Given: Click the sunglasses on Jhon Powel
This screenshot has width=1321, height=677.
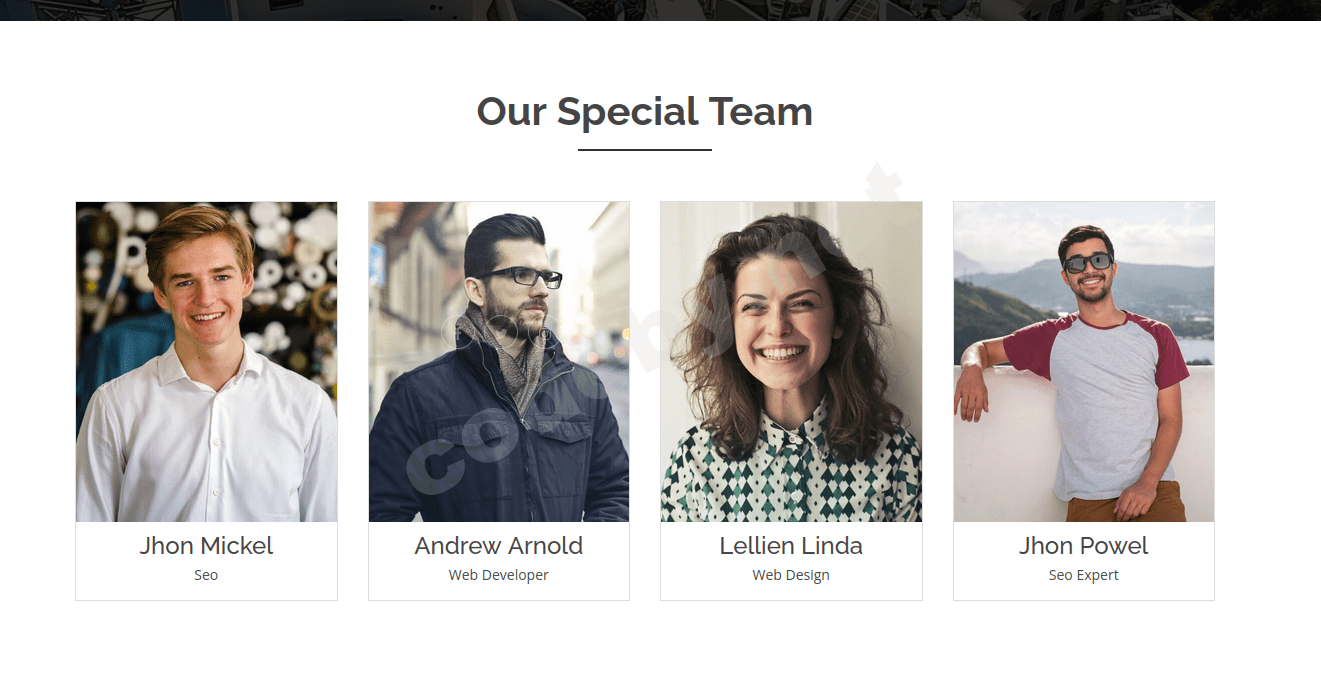Looking at the screenshot, I should coord(1087,263).
